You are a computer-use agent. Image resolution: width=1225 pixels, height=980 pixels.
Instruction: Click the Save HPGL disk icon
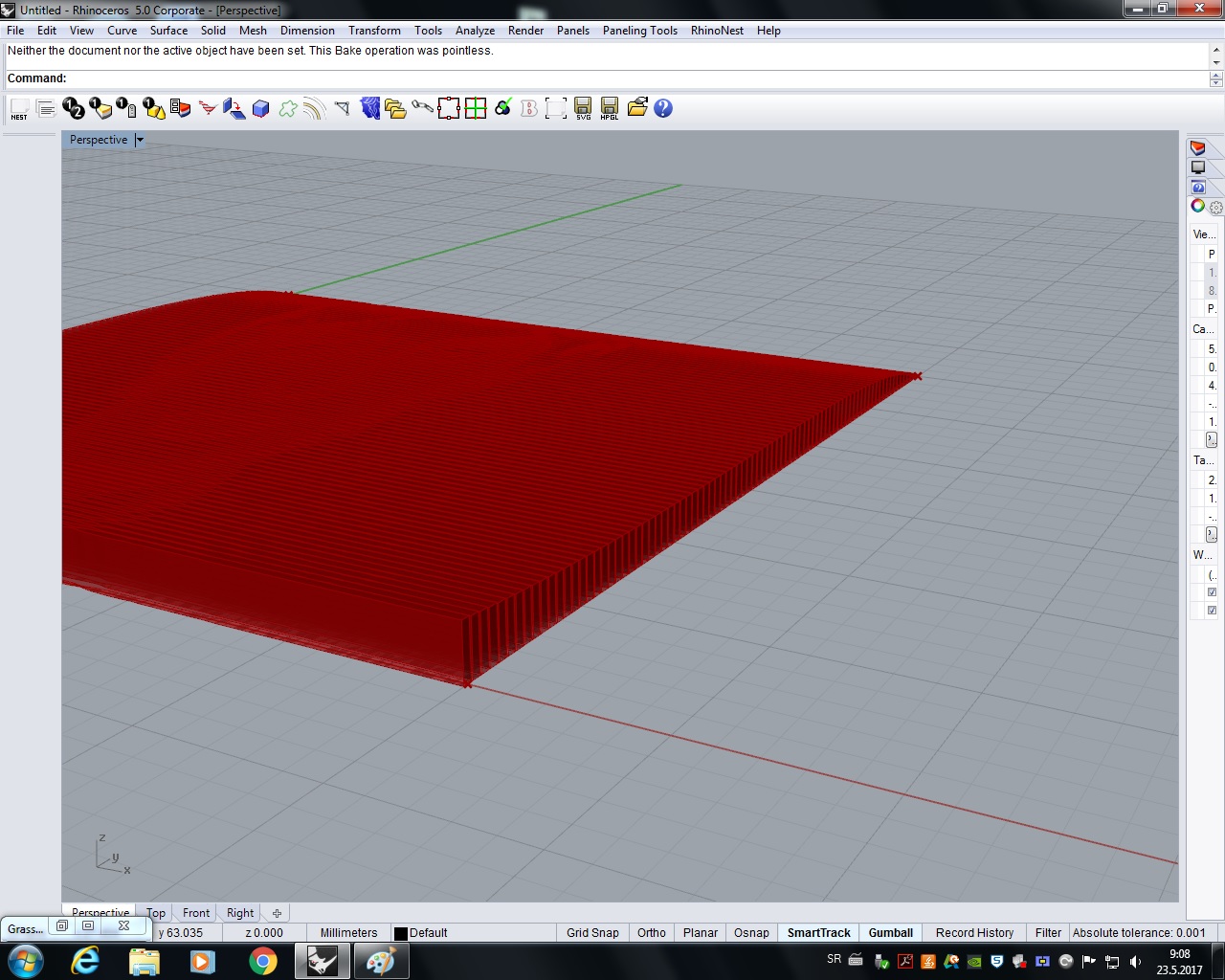click(610, 109)
